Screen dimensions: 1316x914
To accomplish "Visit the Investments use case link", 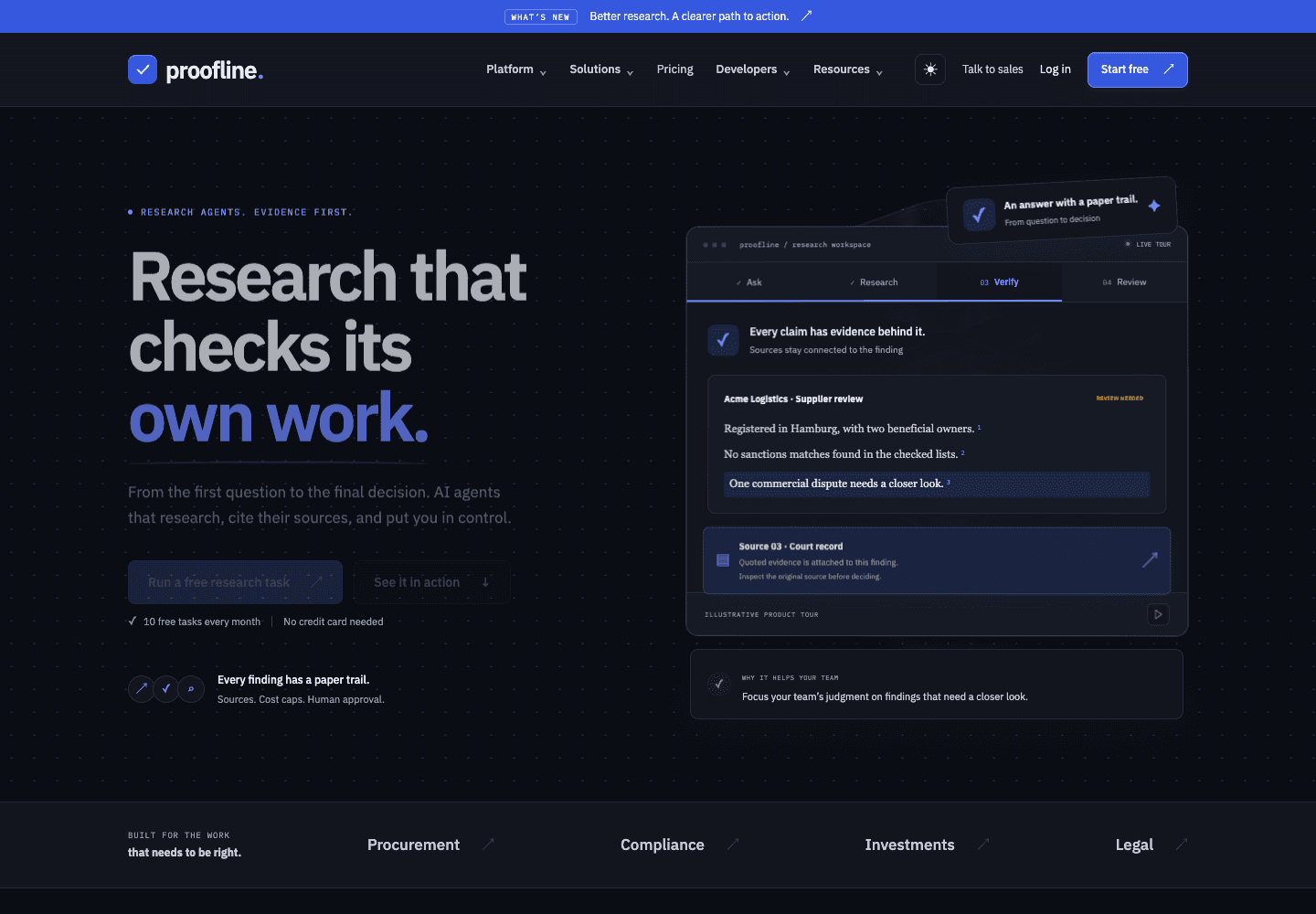I will click(927, 845).
